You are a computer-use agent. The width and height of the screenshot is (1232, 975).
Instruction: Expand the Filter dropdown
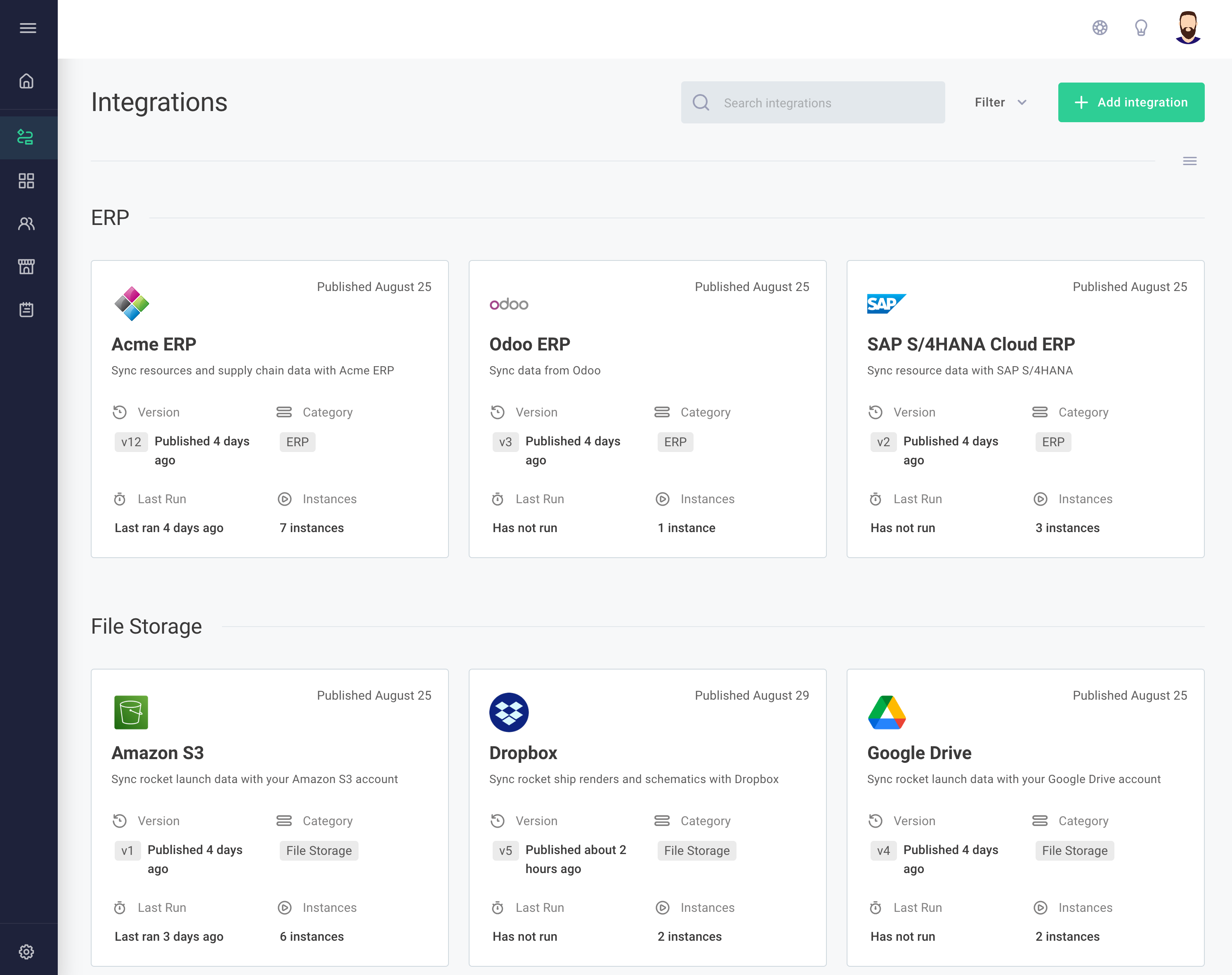[x=1000, y=102]
